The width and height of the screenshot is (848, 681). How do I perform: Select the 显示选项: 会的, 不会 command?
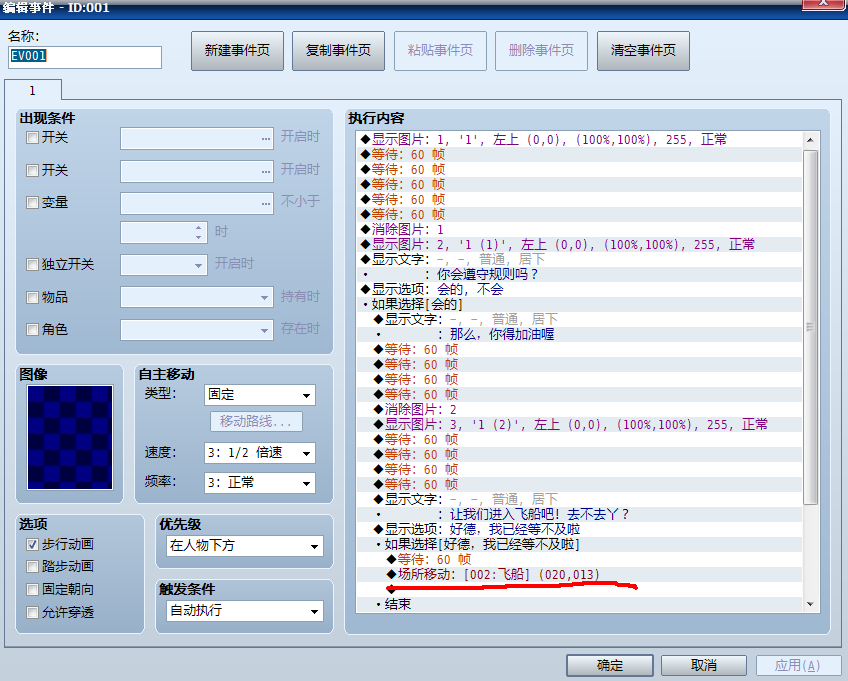coord(580,289)
